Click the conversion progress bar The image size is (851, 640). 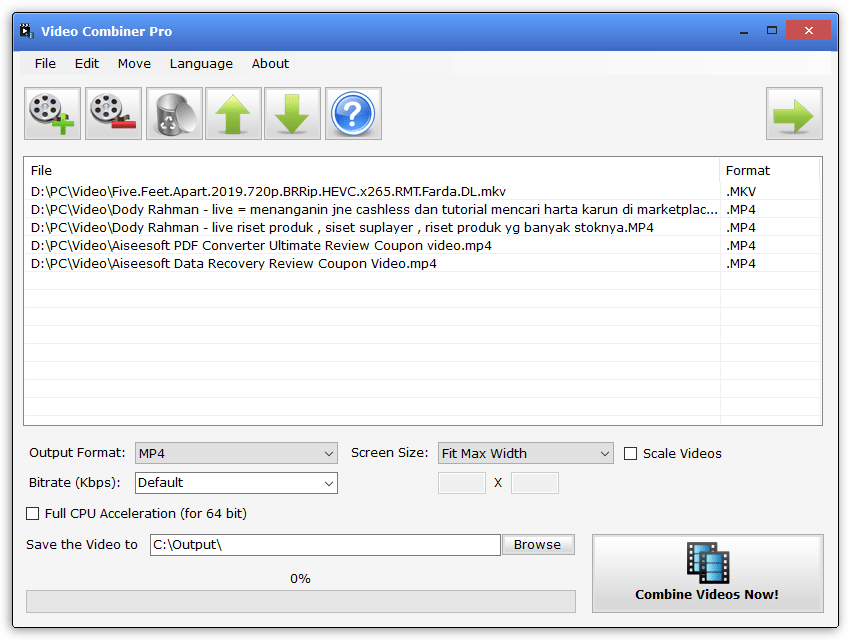(300, 601)
